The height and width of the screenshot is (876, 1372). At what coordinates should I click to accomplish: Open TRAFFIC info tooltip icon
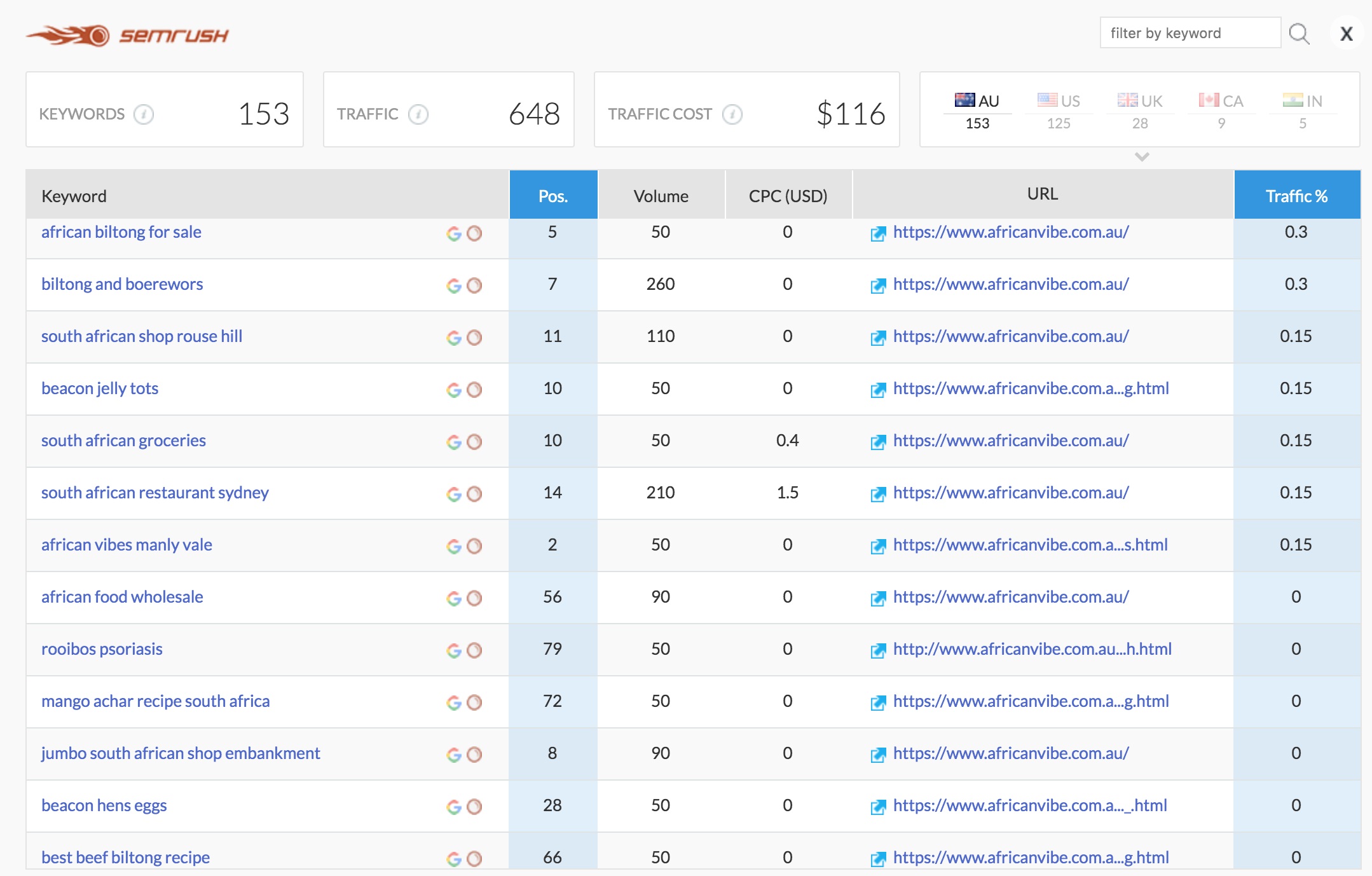coord(418,114)
